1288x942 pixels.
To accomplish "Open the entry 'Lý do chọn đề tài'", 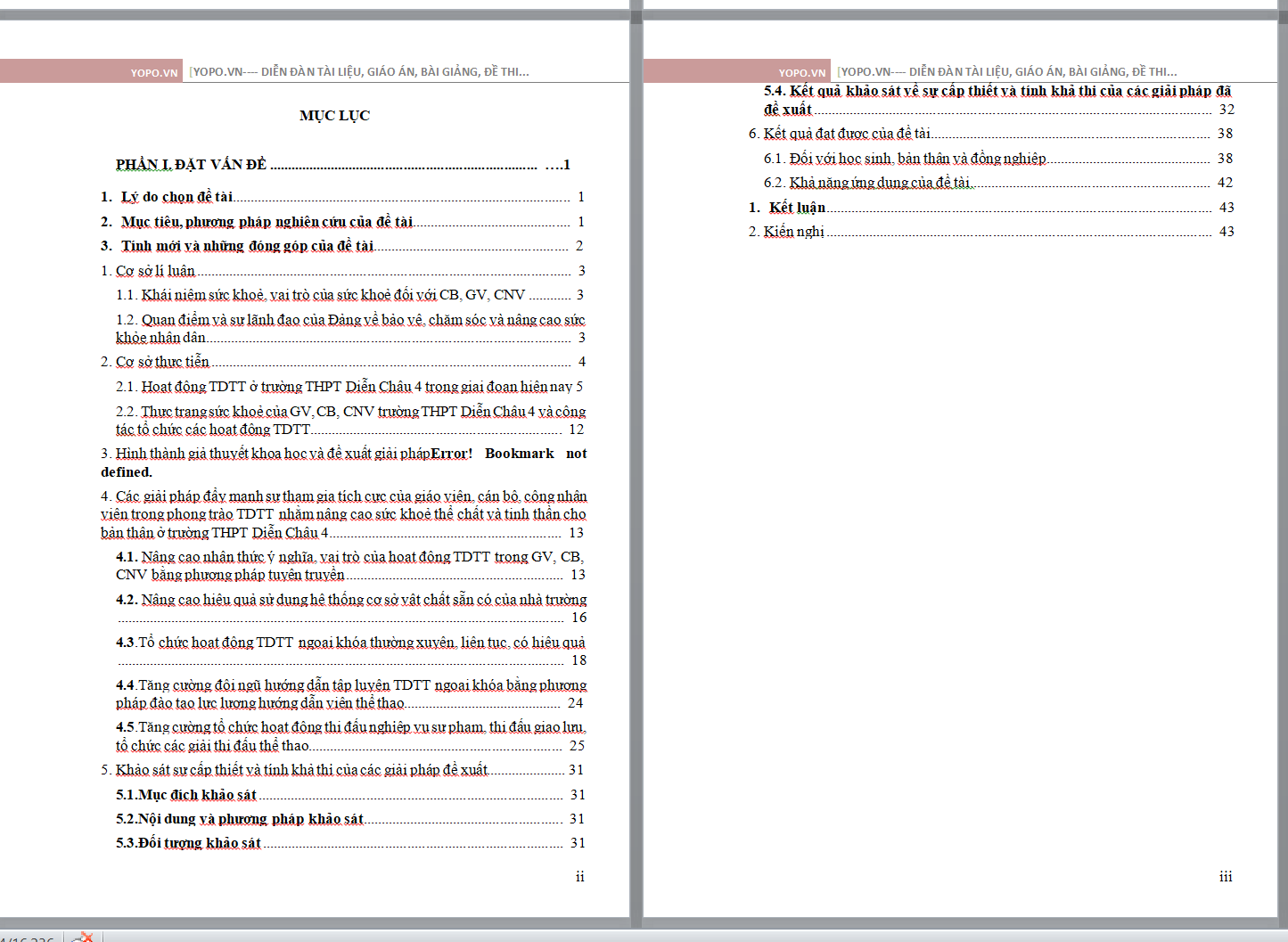I will click(x=342, y=197).
